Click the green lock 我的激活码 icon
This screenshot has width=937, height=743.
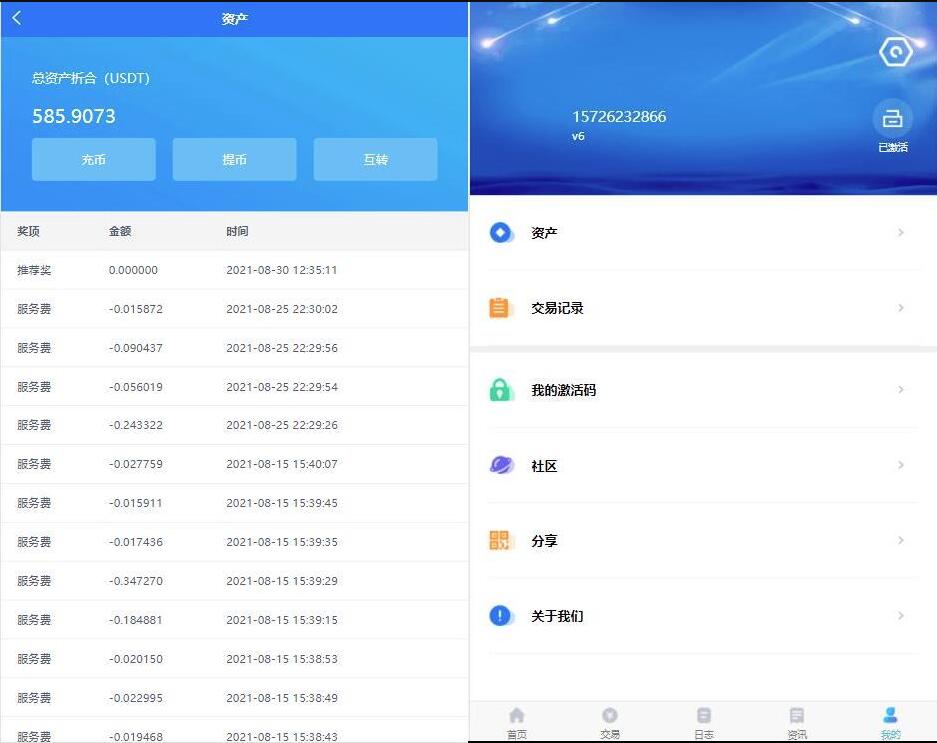pos(501,390)
